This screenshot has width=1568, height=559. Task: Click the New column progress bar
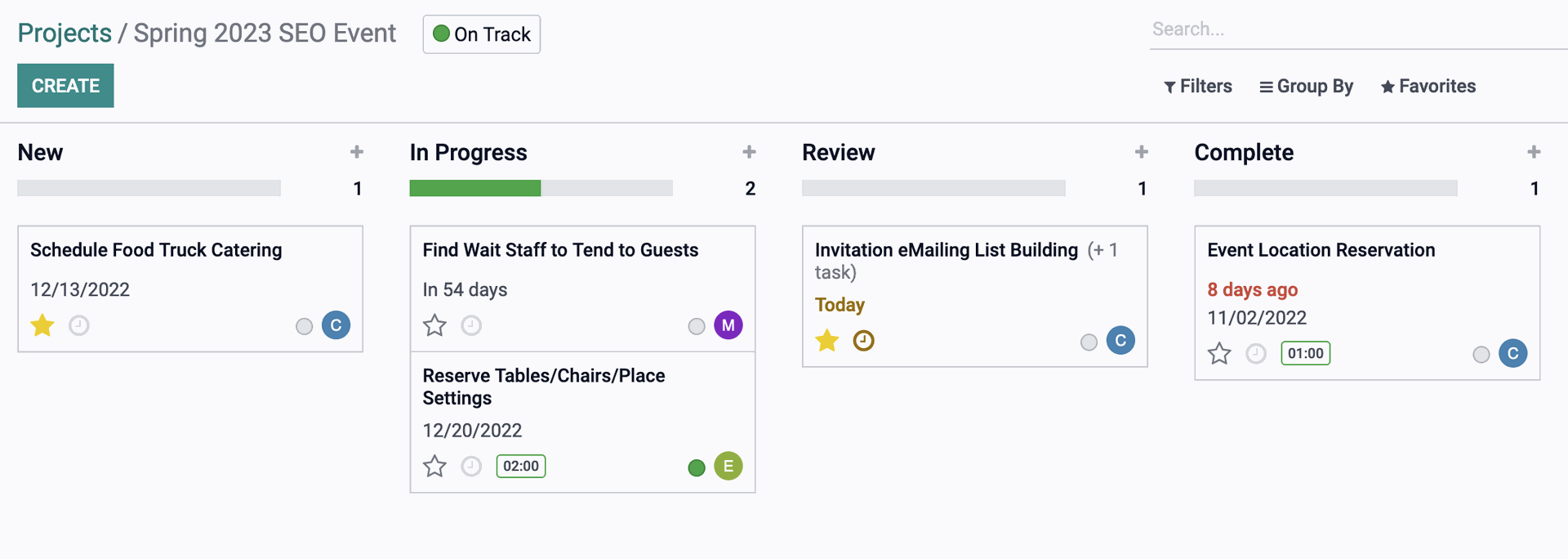coord(149,188)
